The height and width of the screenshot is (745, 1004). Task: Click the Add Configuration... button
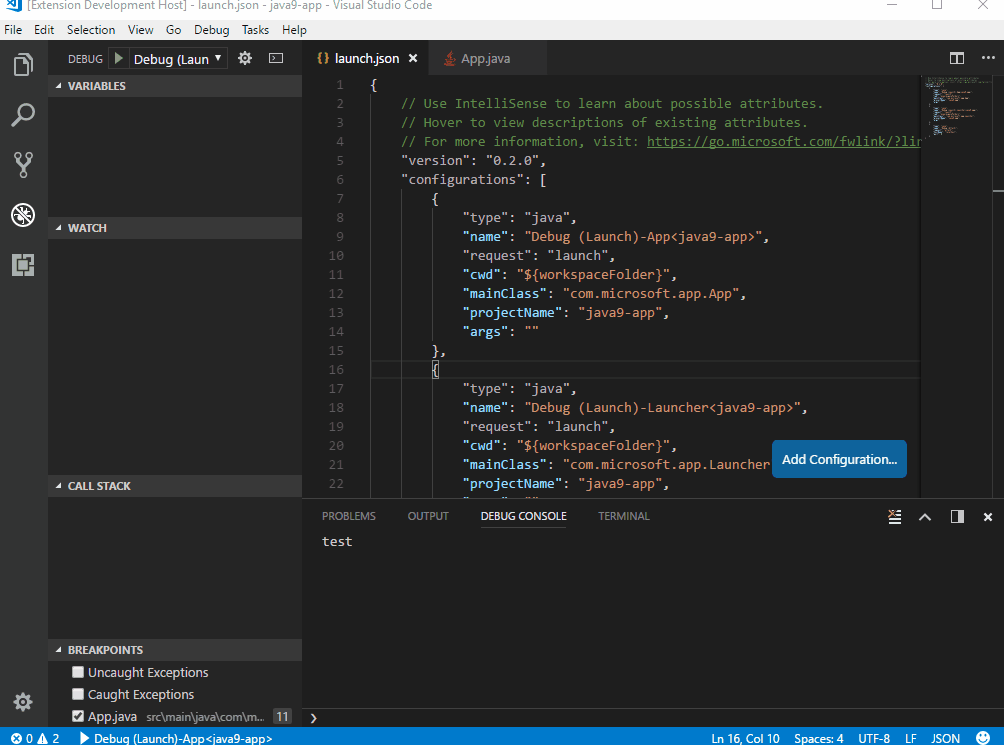[839, 460]
